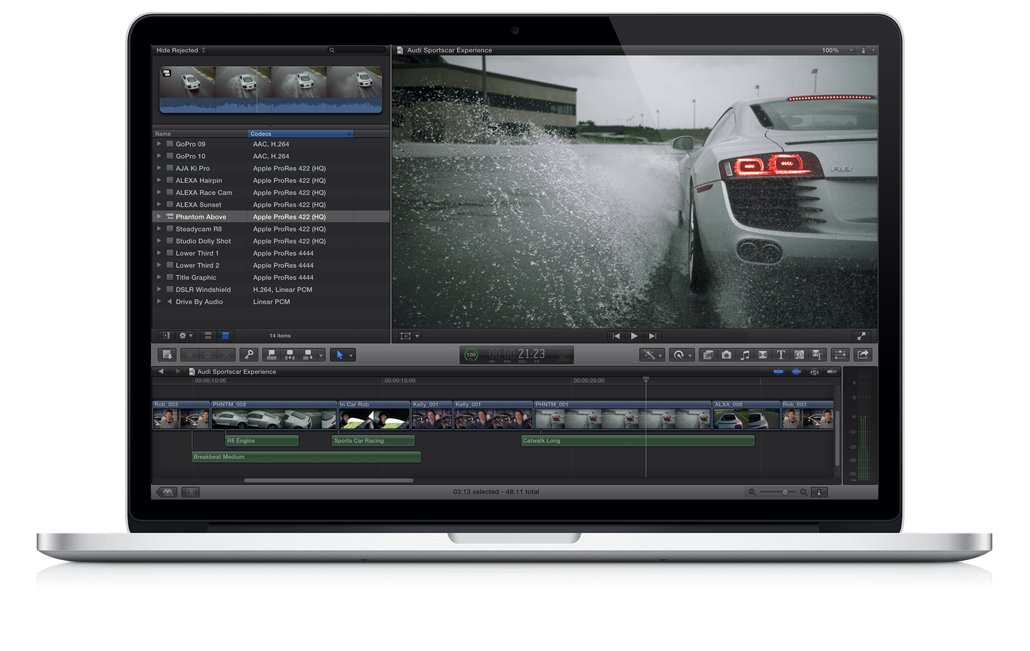Switch browser to filmstrip view

tap(208, 336)
